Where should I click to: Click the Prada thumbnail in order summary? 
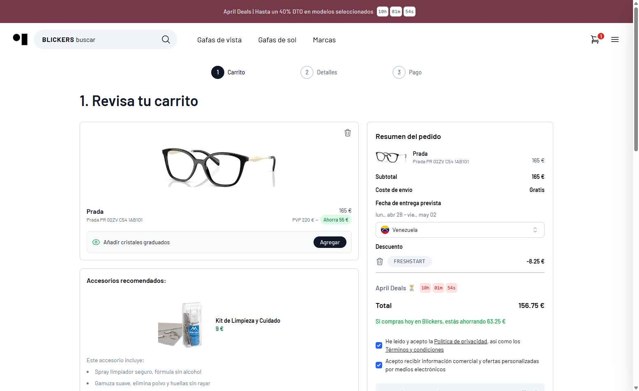(390, 157)
